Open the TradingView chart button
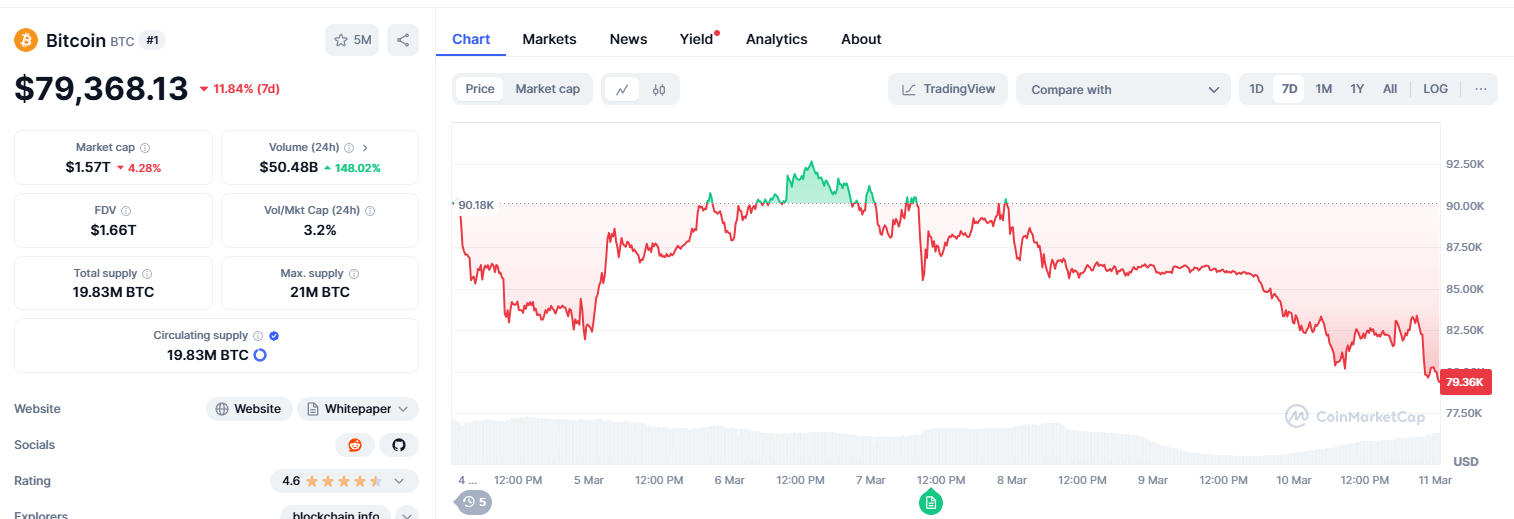The width and height of the screenshot is (1514, 519). point(948,89)
